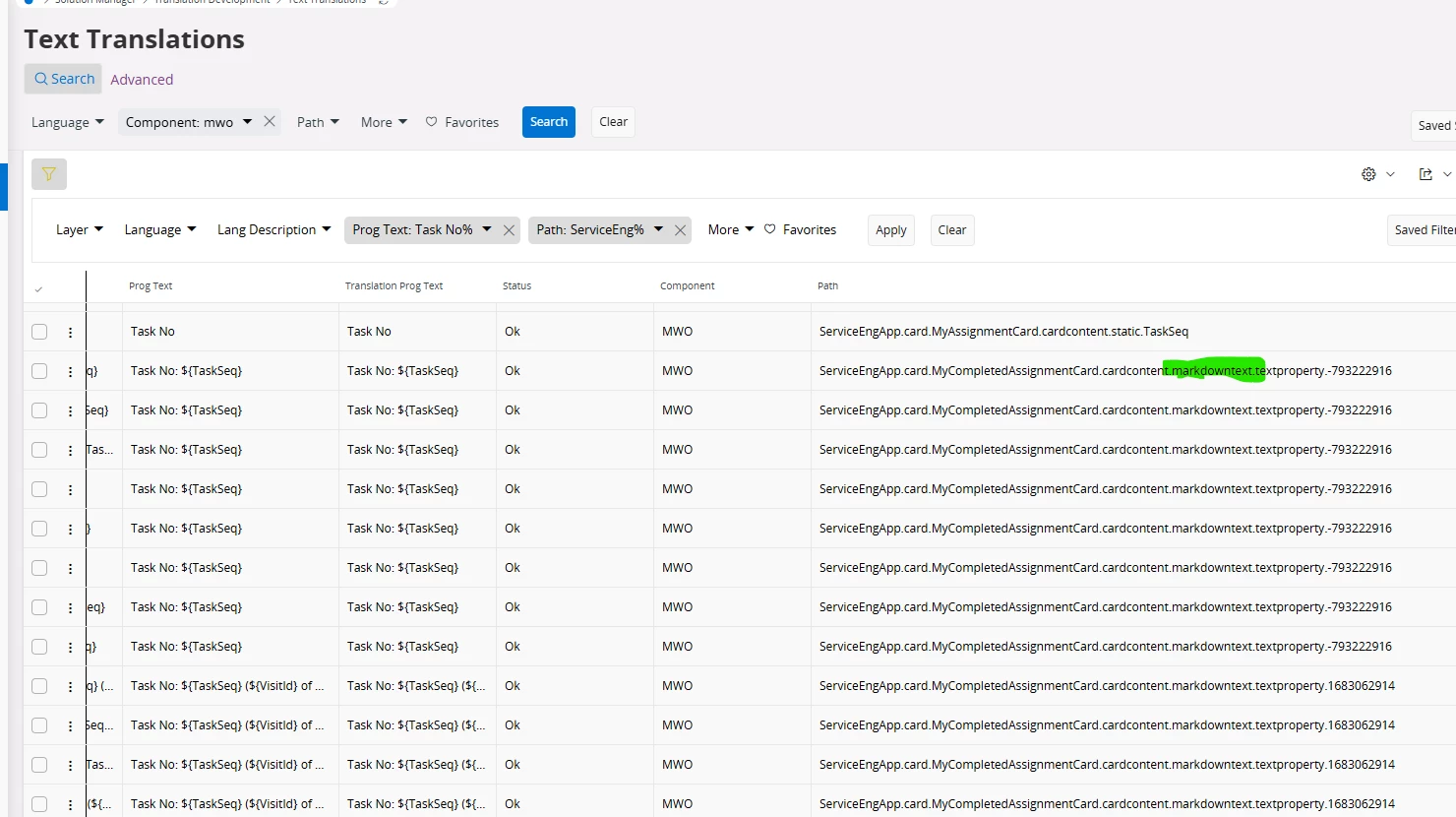Click the select-all checkmark in the table header
1456x817 pixels.
pyautogui.click(x=38, y=289)
